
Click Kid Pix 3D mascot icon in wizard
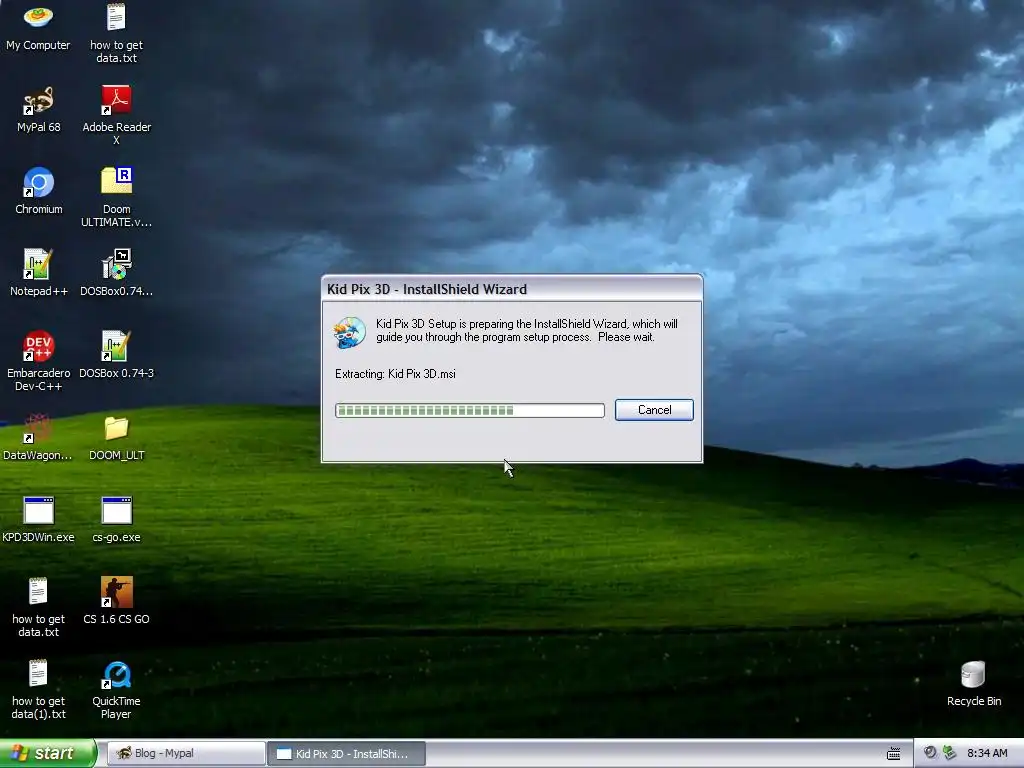(349, 332)
